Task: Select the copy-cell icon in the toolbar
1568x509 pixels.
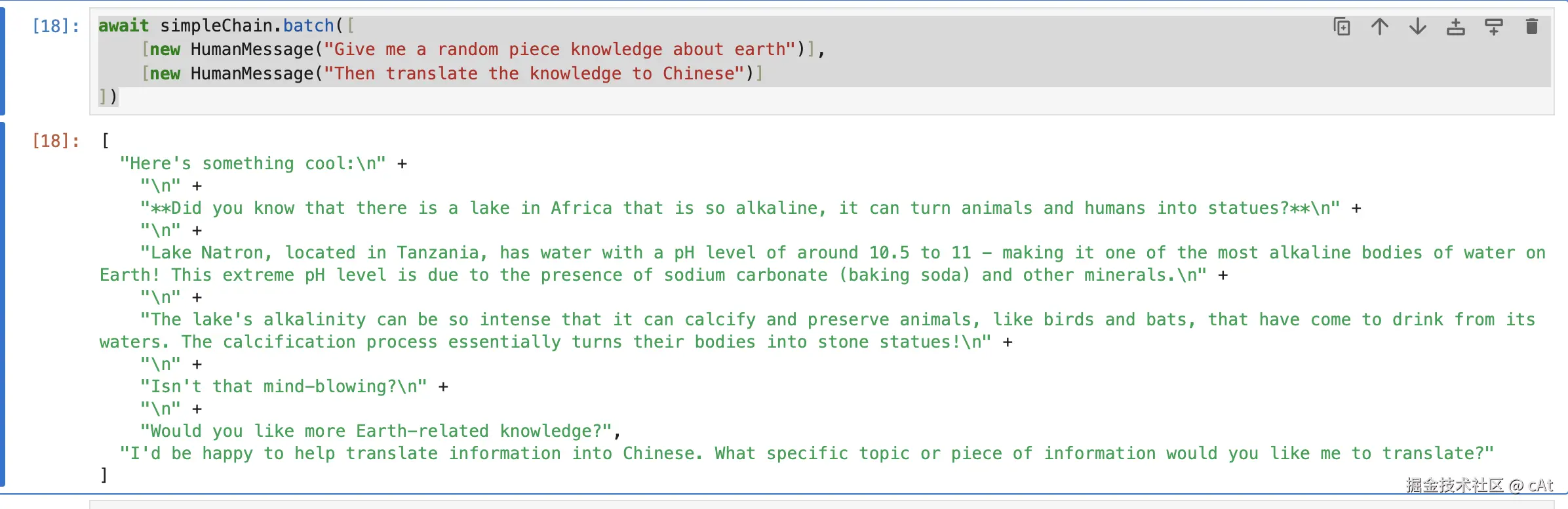Action: point(1342,26)
